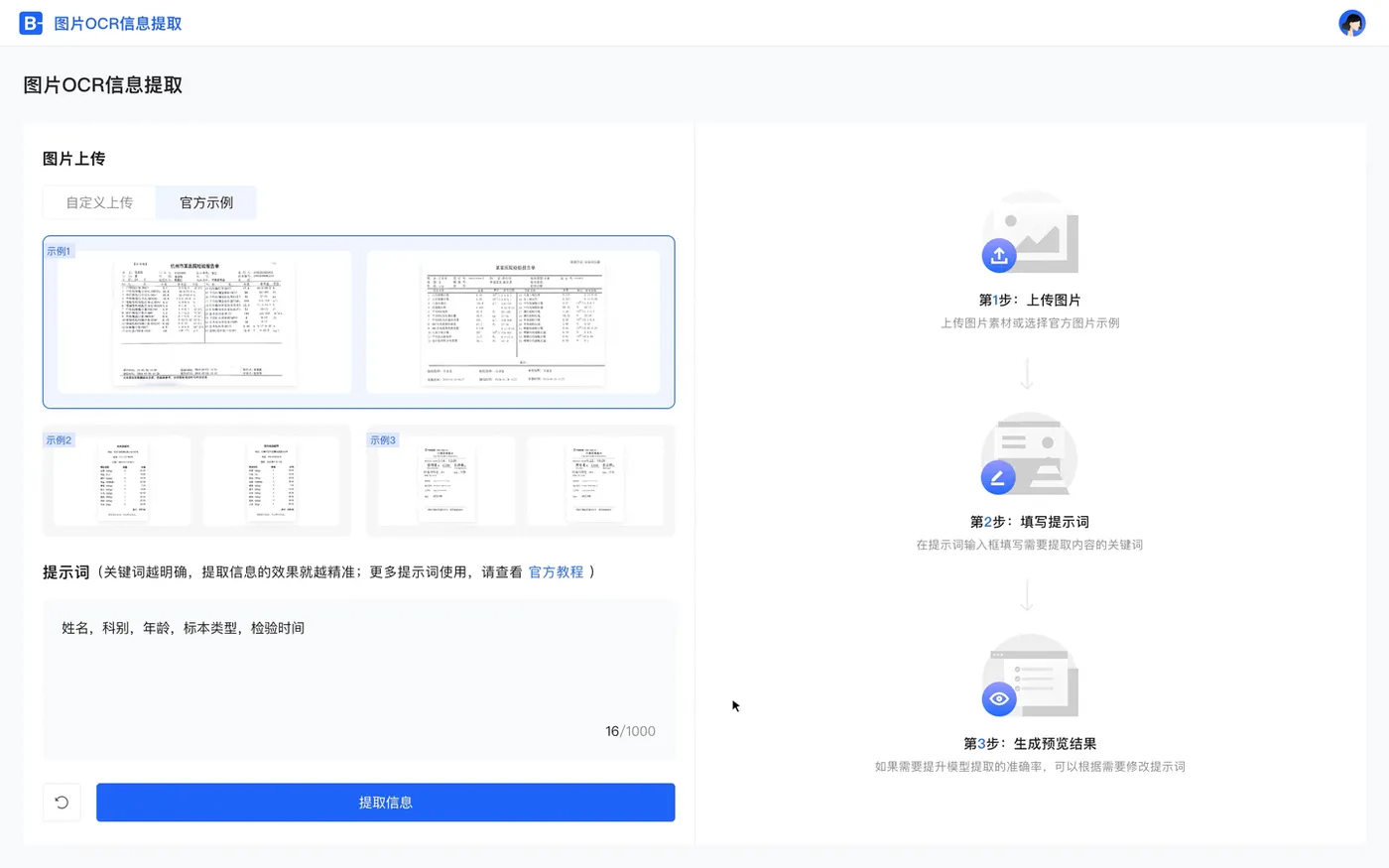This screenshot has width=1389, height=868.
Task: Click the 示例1 label tag
Action: 59,251
